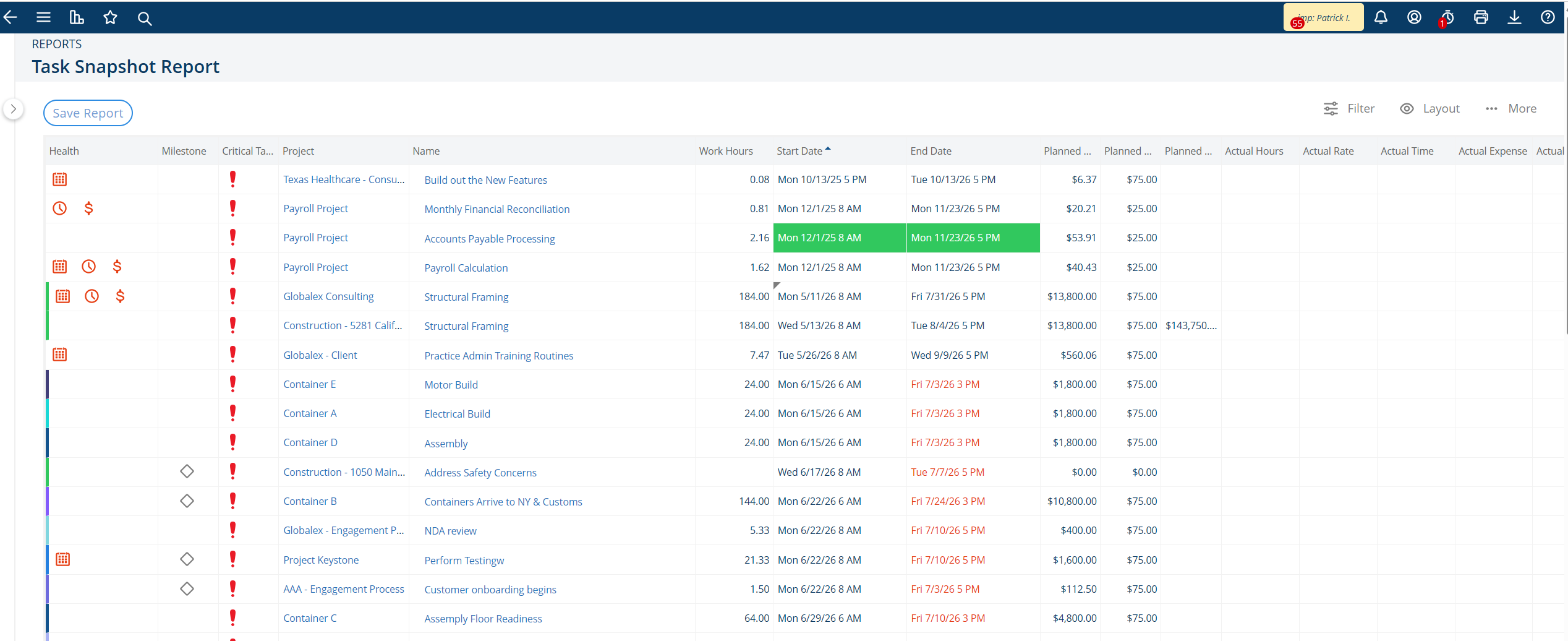Screen dimensions: 1568x641
Task: Click the favorites star icon
Action: (x=110, y=17)
